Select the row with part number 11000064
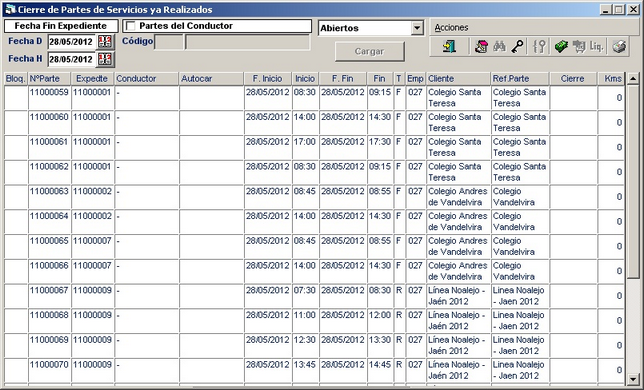The height and width of the screenshot is (390, 644). coord(314,222)
